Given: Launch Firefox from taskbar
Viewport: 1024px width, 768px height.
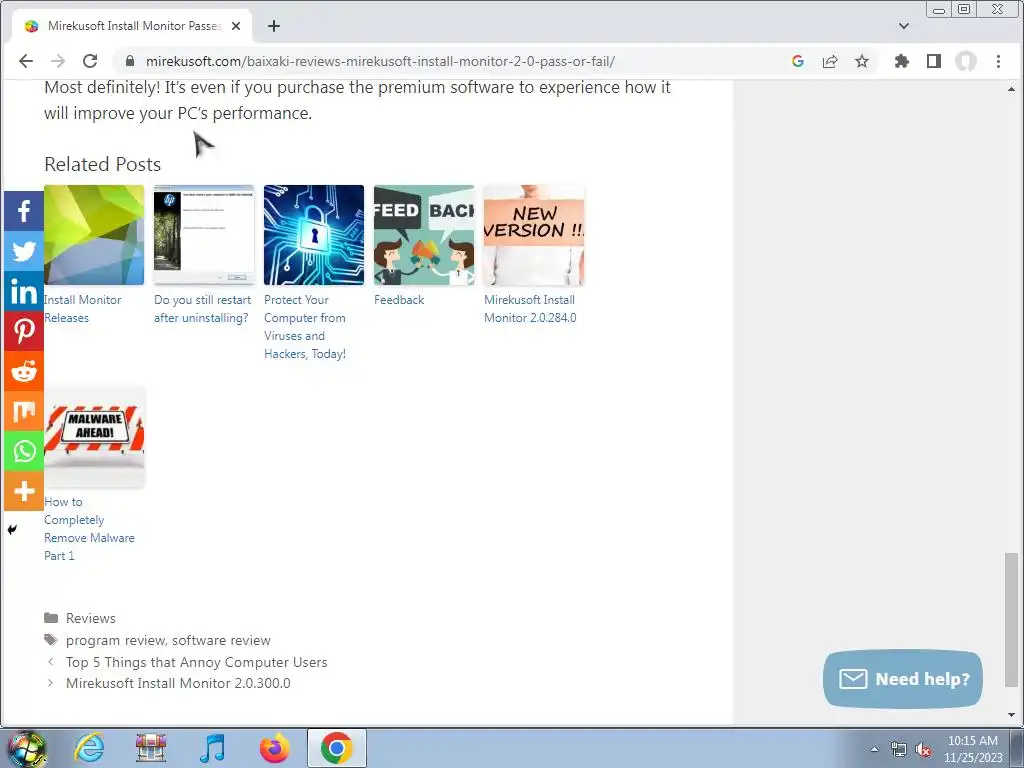Looking at the screenshot, I should click(274, 748).
